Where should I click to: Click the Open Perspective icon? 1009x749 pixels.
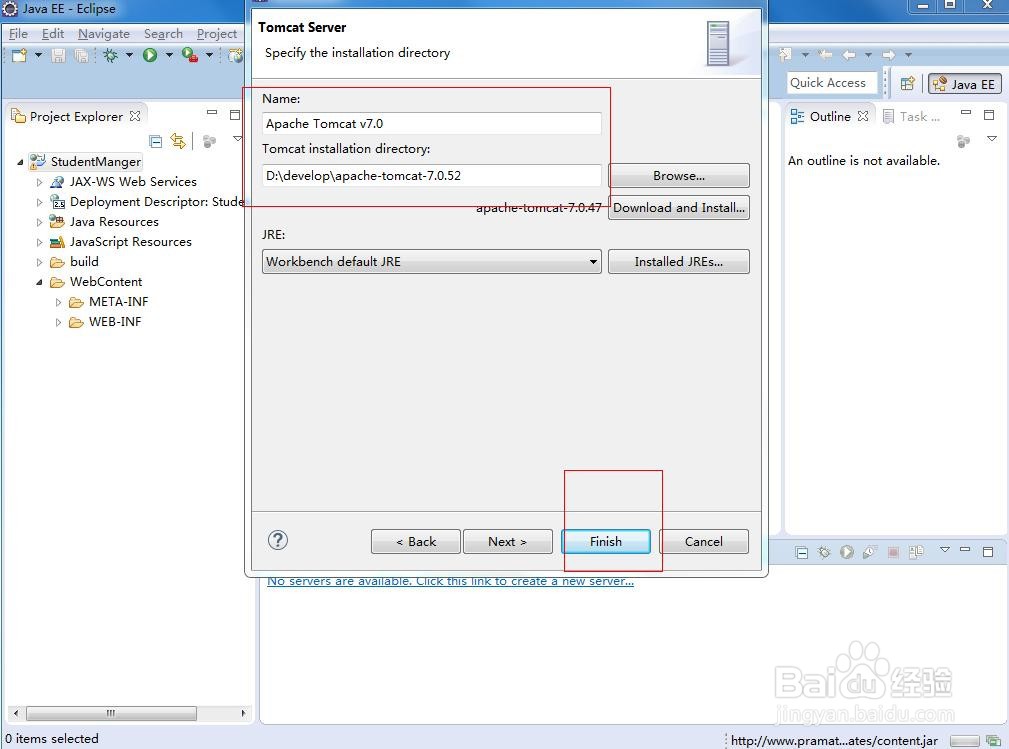coord(907,84)
